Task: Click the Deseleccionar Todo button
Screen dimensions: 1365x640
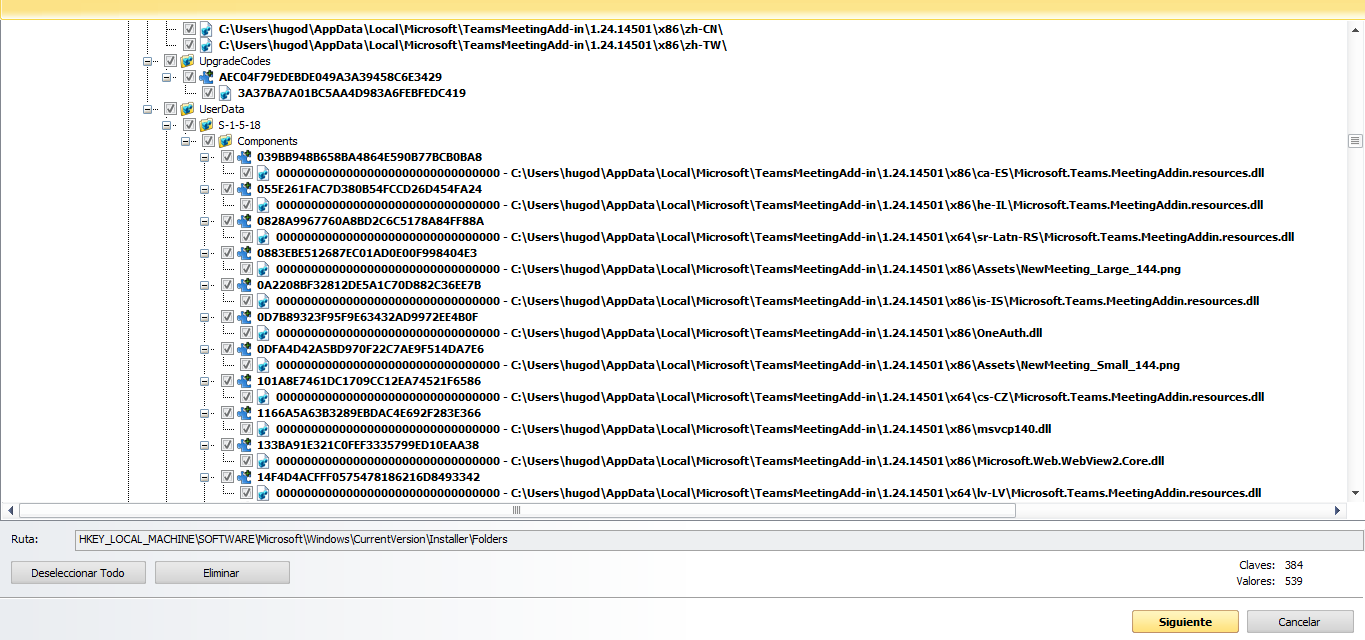Action: (x=78, y=572)
